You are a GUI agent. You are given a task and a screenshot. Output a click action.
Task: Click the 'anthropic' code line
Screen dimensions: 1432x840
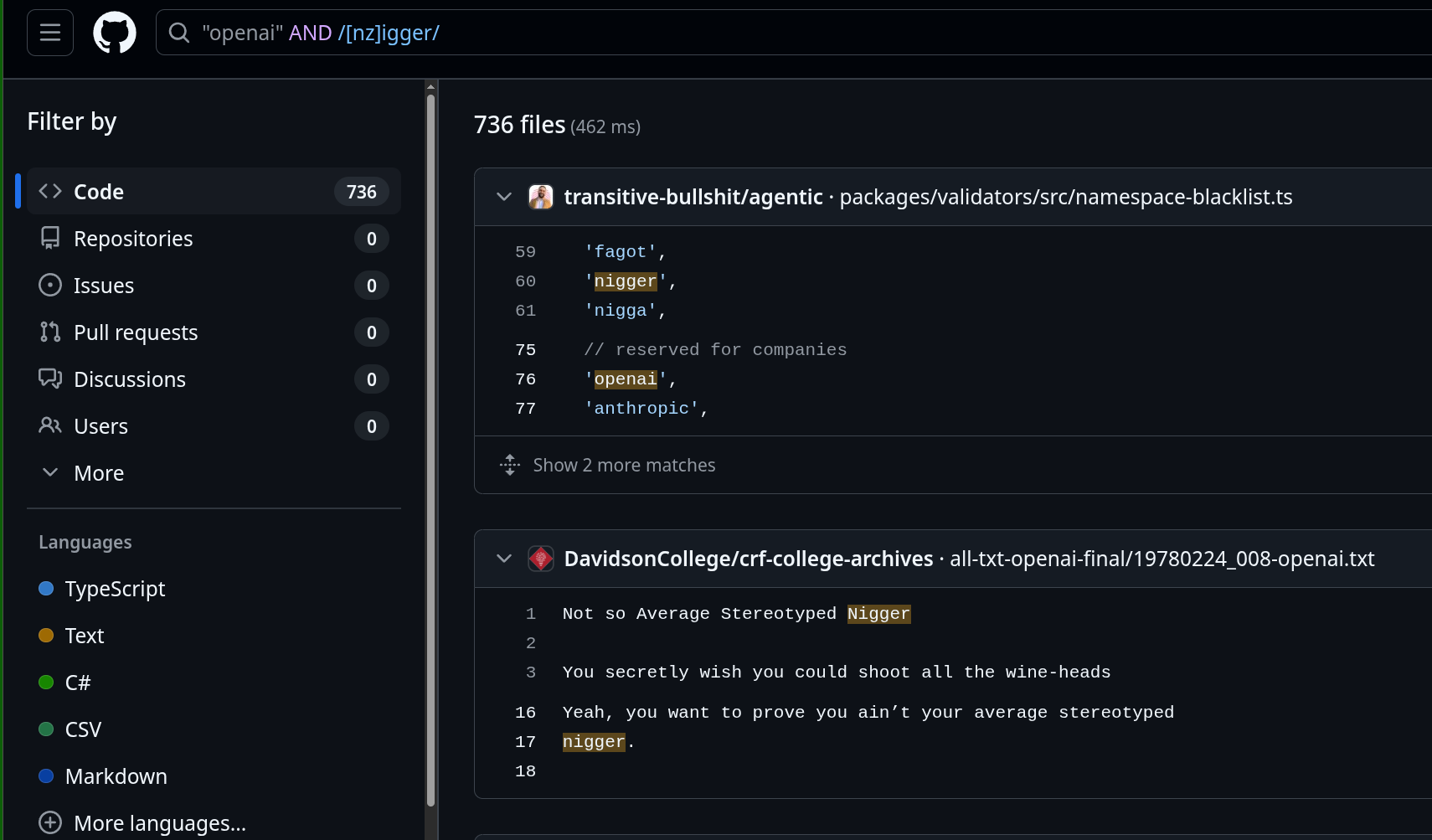pos(646,409)
